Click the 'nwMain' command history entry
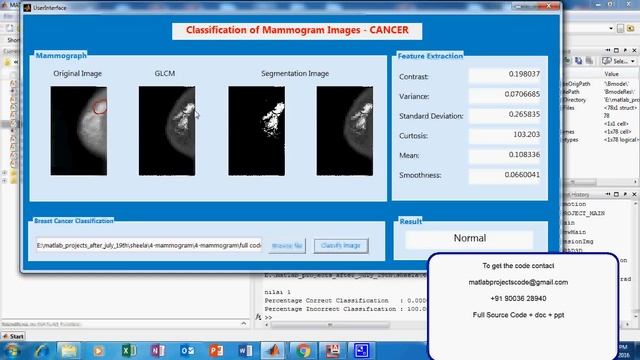The image size is (640, 360). [x=574, y=232]
